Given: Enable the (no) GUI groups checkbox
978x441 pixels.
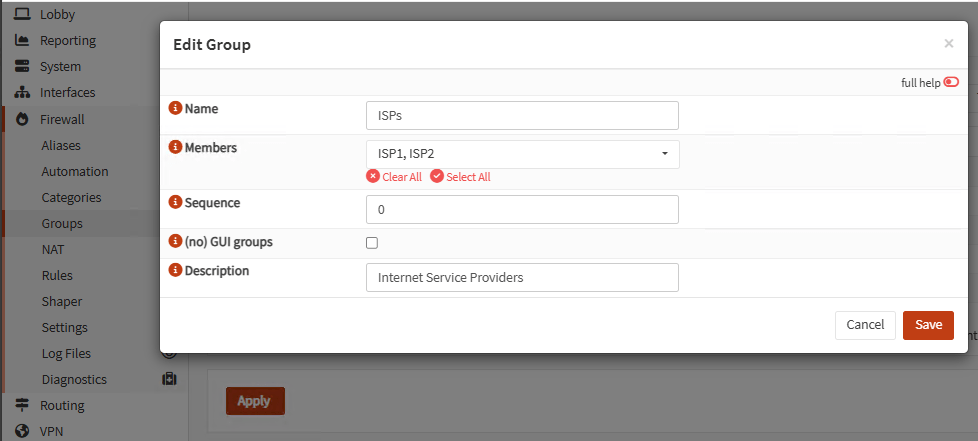Looking at the screenshot, I should pos(372,242).
